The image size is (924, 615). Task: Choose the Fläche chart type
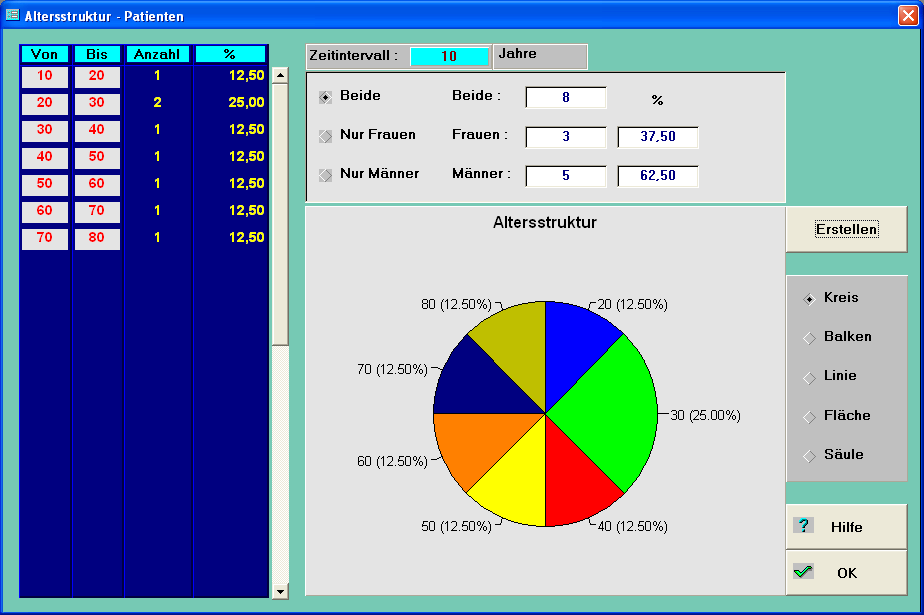[809, 416]
